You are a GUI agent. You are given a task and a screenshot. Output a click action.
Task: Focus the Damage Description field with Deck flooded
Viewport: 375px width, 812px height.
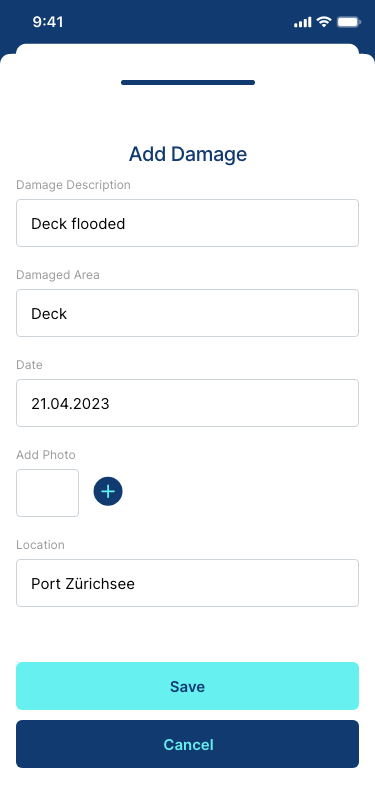coord(188,223)
